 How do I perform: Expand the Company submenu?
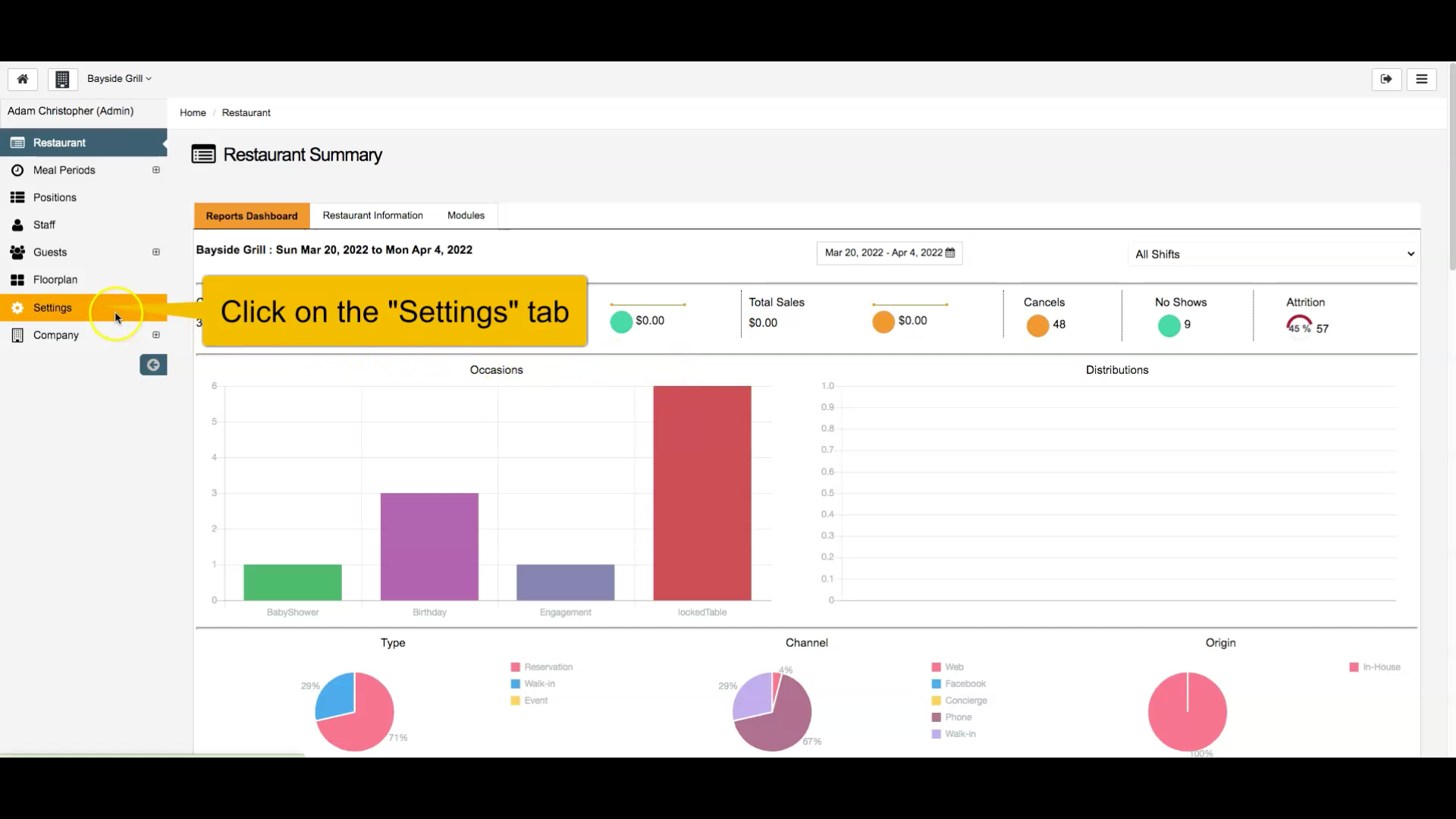tap(156, 335)
